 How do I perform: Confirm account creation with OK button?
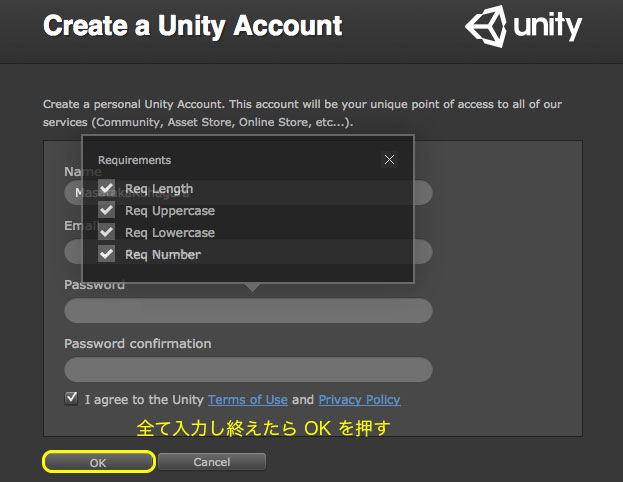tap(99, 462)
